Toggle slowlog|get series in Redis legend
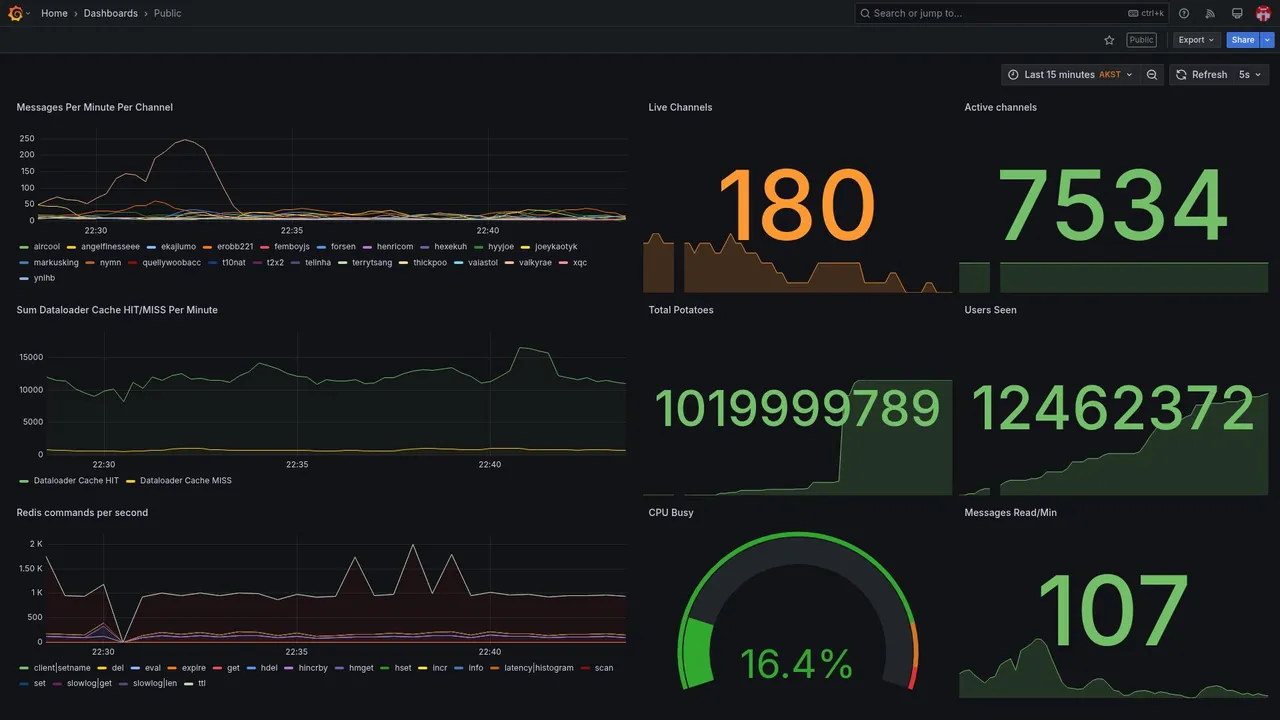This screenshot has height=720, width=1280. point(89,683)
